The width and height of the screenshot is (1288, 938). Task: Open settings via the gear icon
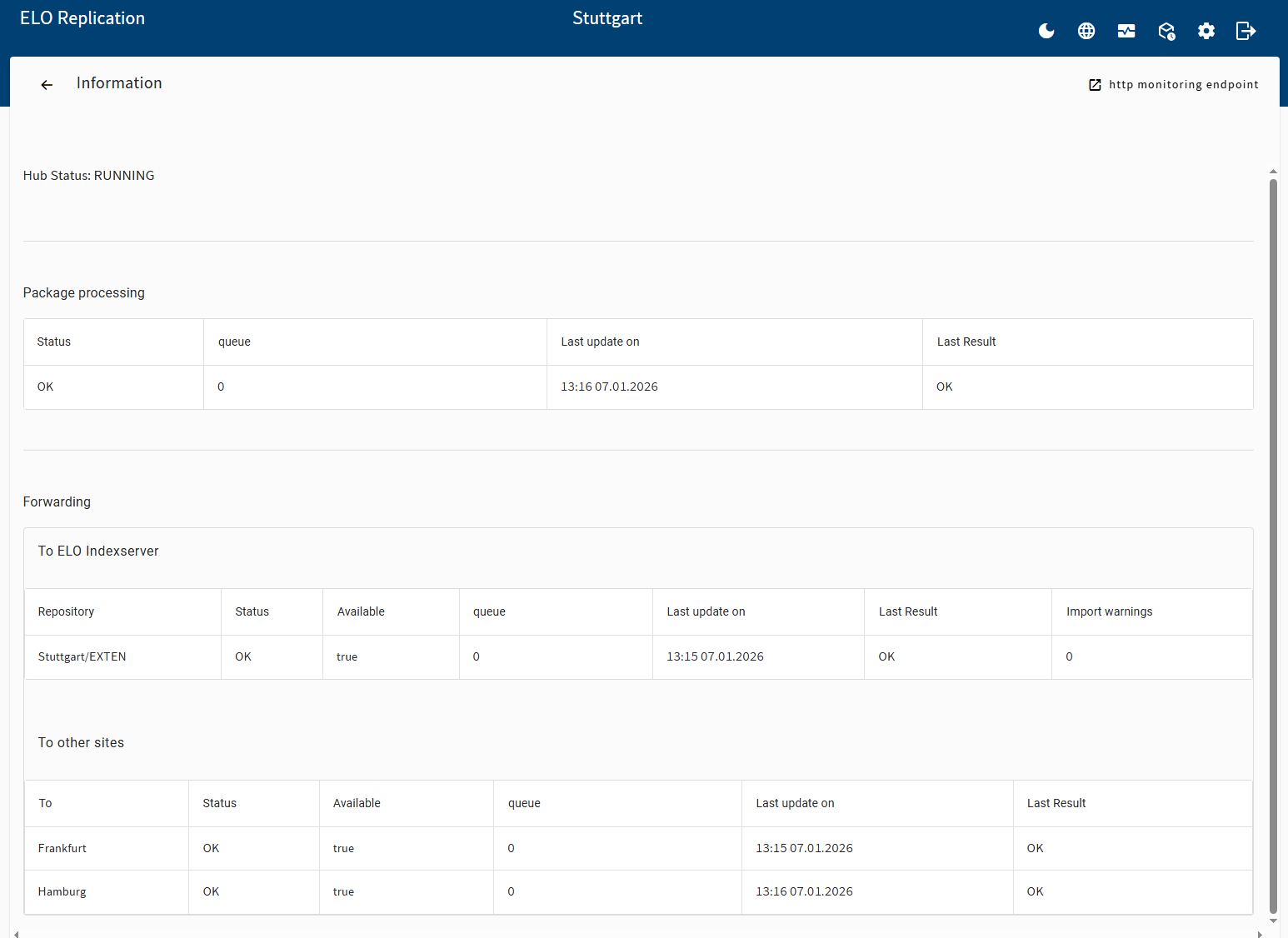(1206, 31)
